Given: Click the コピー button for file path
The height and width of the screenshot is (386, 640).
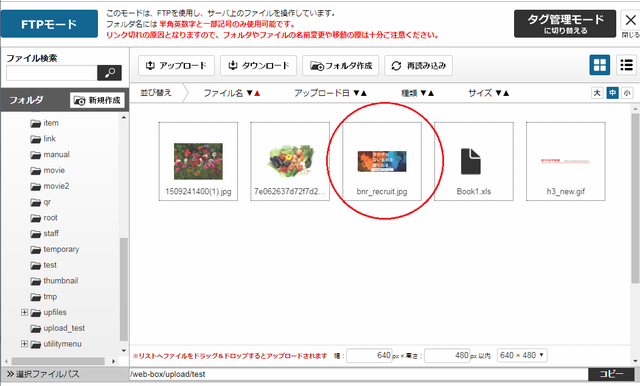Looking at the screenshot, I should click(x=611, y=374).
